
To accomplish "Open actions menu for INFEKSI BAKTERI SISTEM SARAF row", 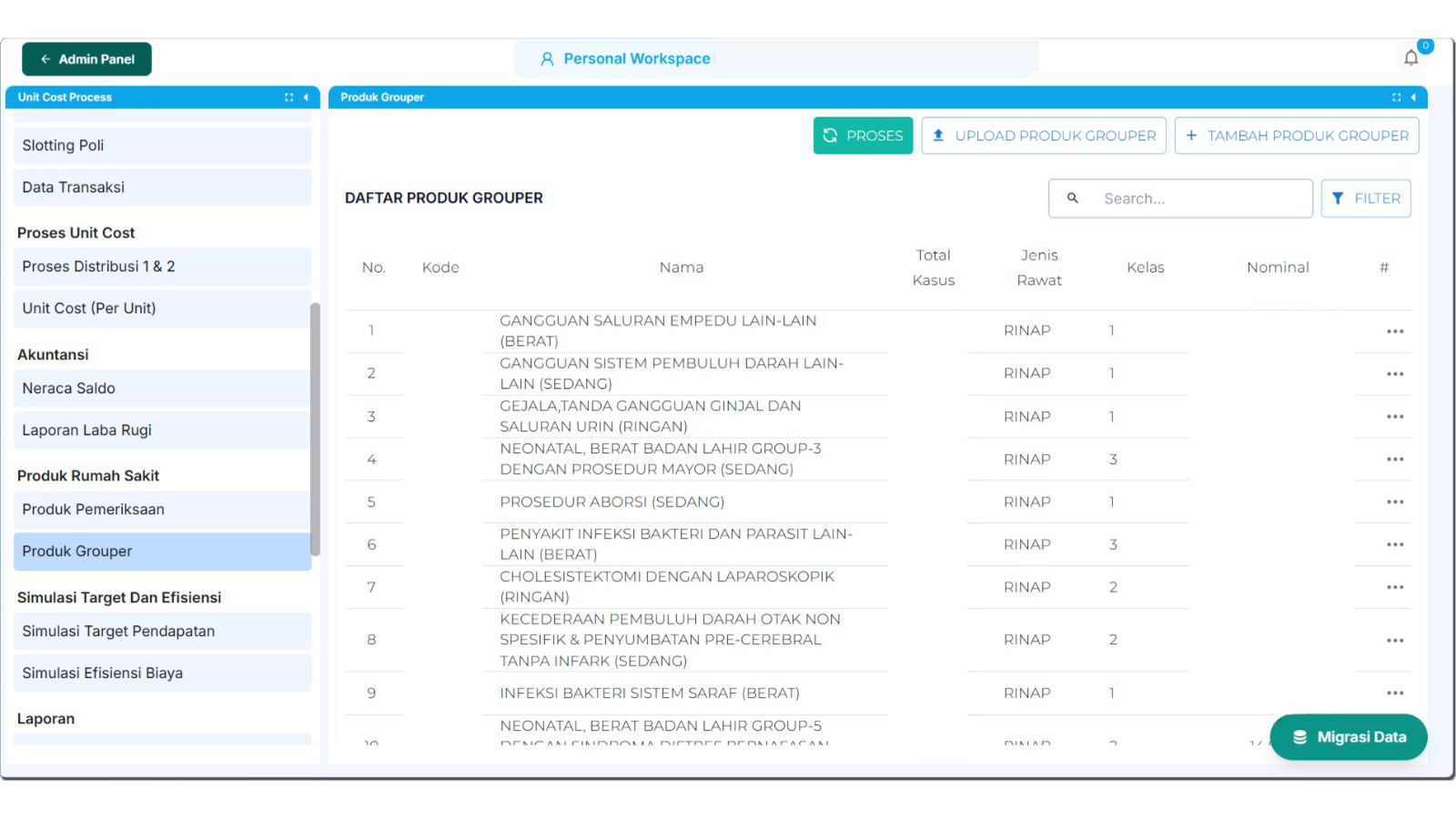I will pyautogui.click(x=1395, y=693).
